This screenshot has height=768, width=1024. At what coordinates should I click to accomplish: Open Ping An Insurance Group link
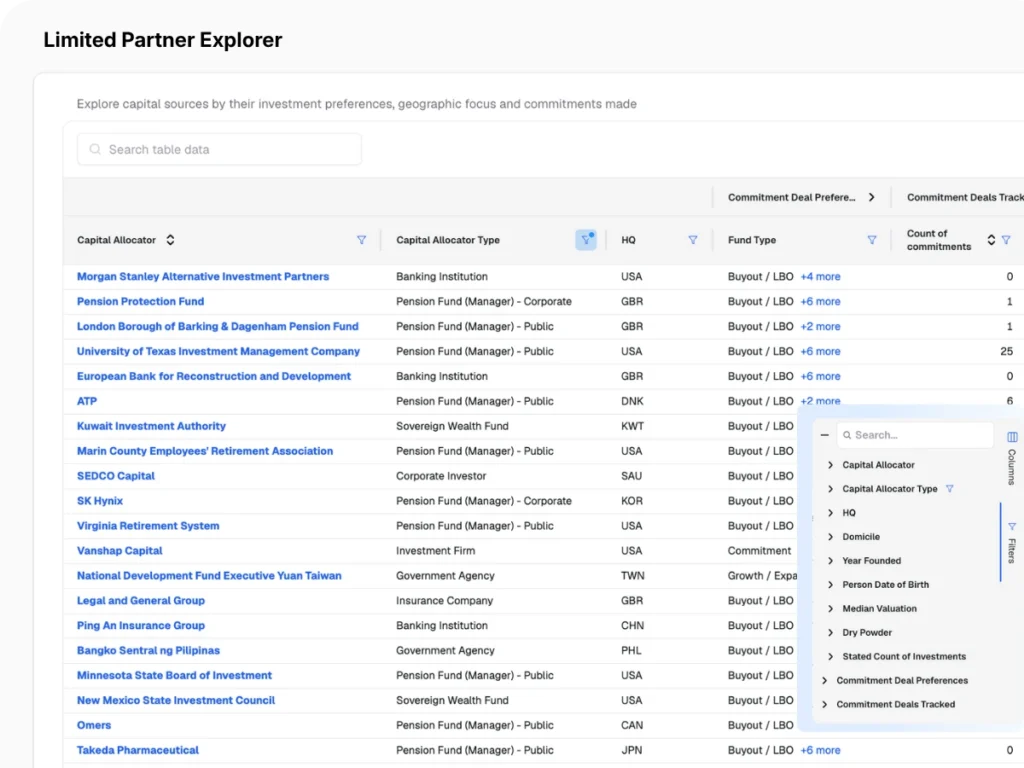point(141,626)
